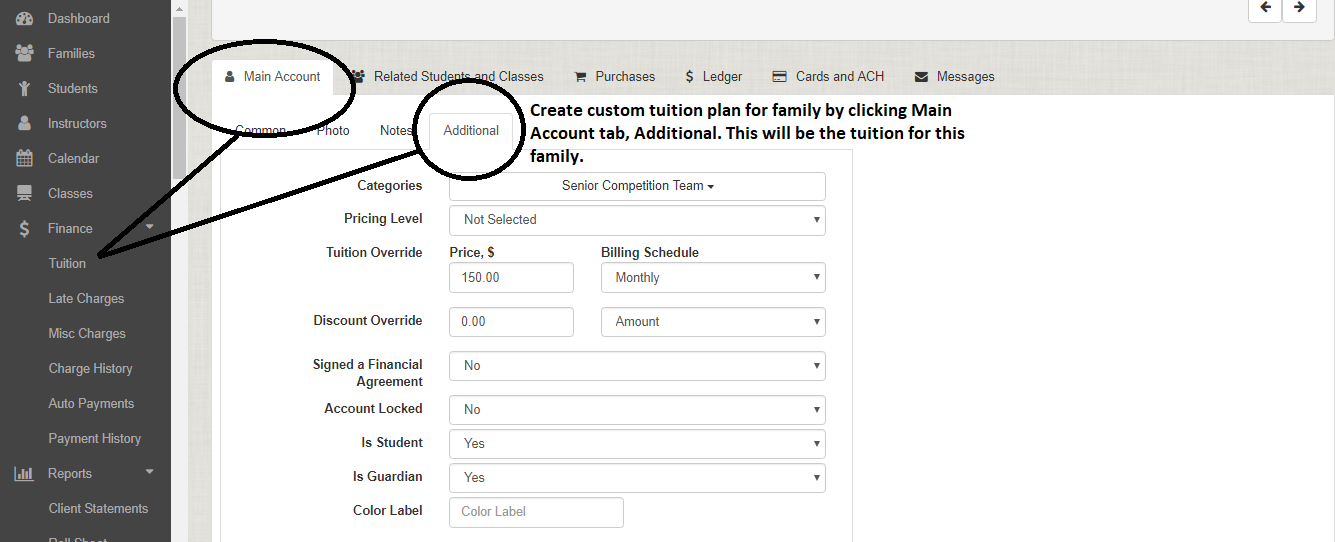Screen dimensions: 1335x542
Task: Open the Pricing Level dropdown
Action: click(637, 219)
